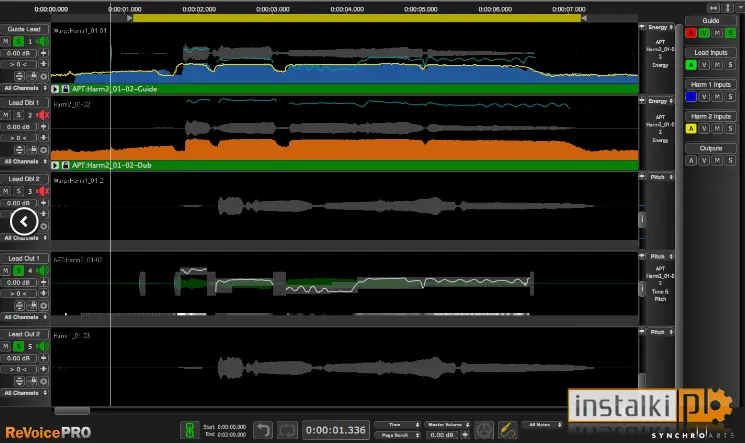This screenshot has height=443, width=745.
Task: Toggle the green V button in Guide group
Action: [704, 33]
